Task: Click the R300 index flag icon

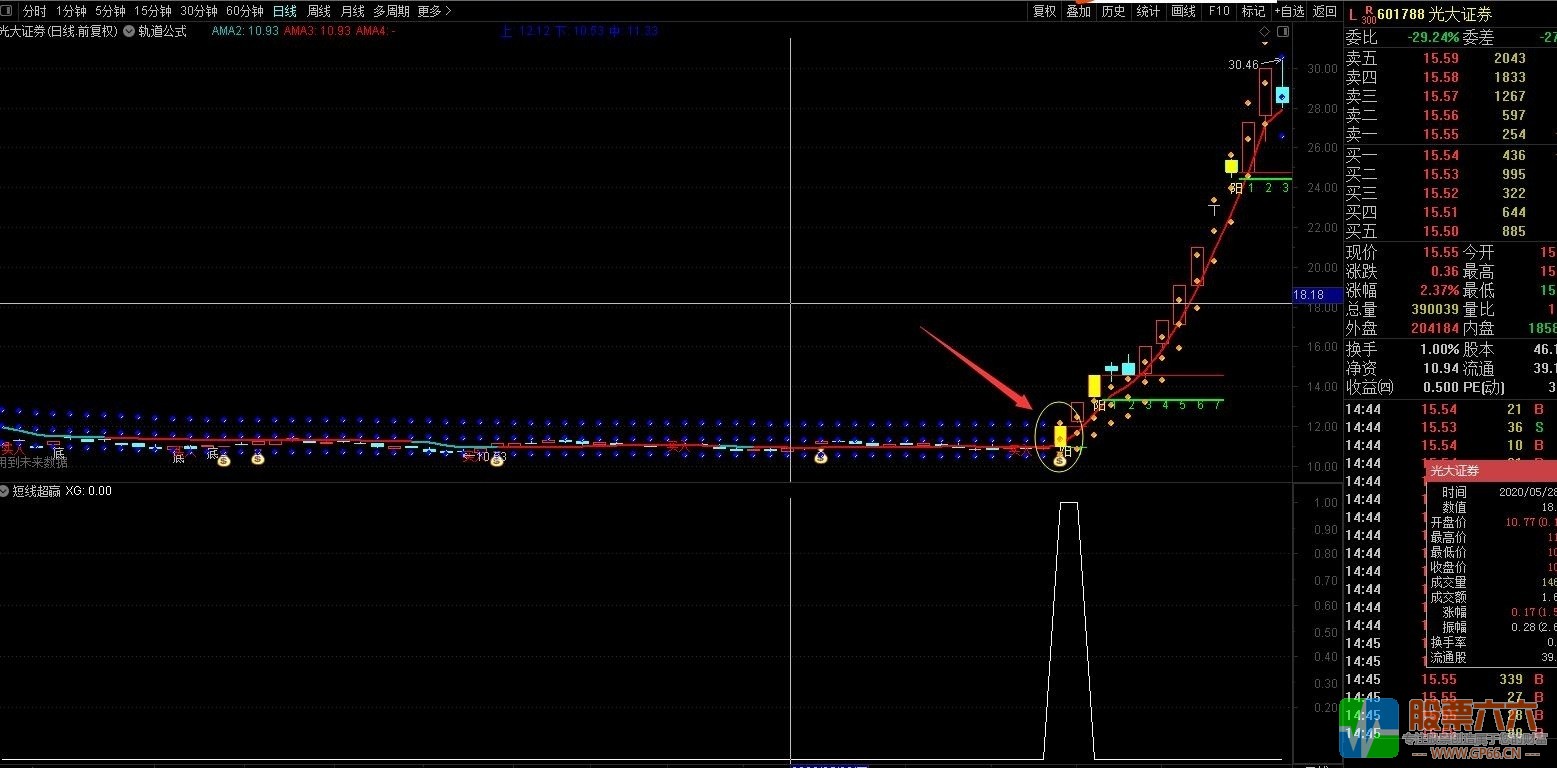Action: (1369, 14)
